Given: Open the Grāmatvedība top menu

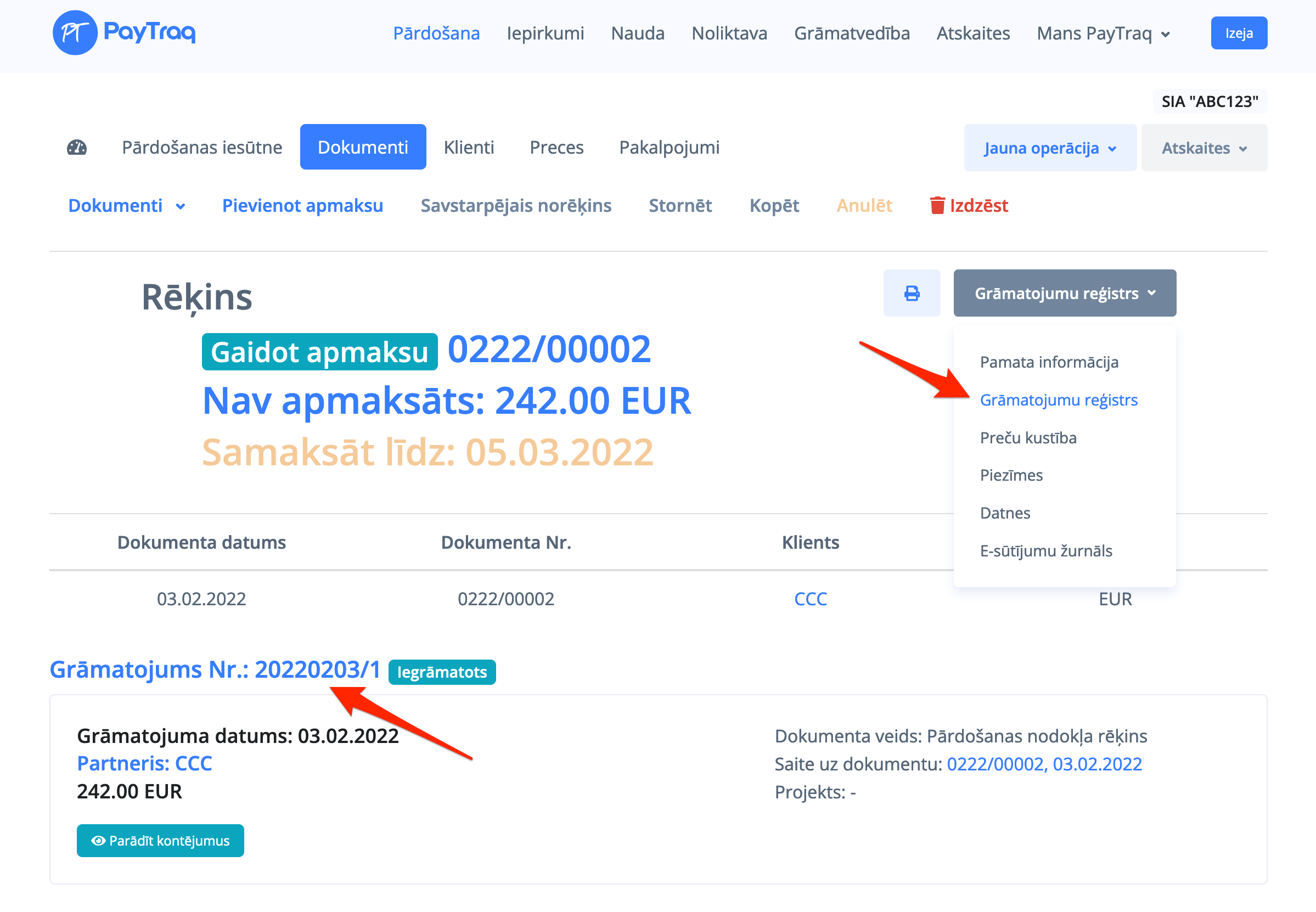Looking at the screenshot, I should 851,33.
